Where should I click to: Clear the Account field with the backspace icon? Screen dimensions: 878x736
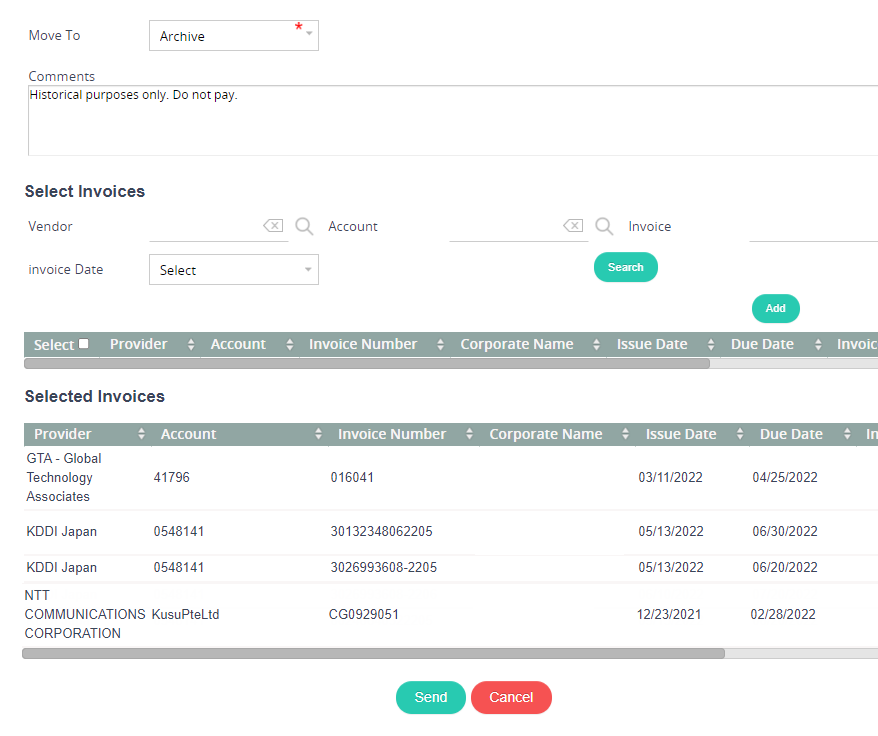click(573, 226)
